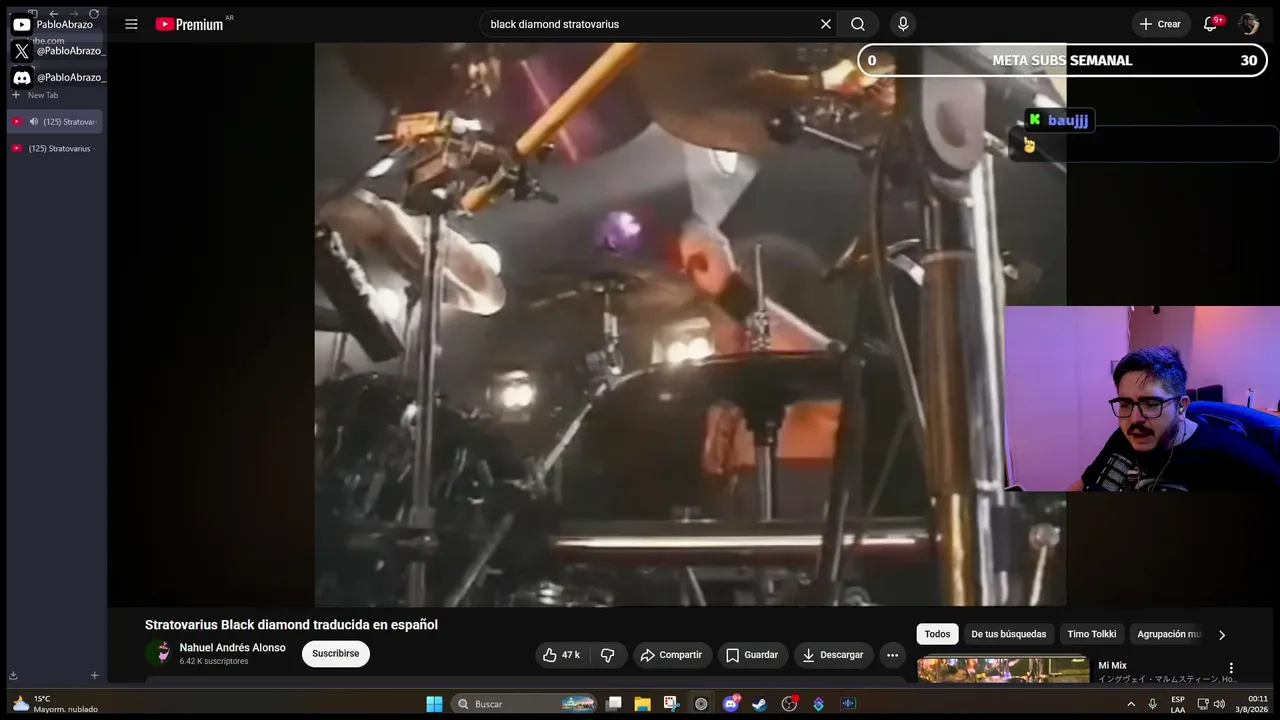The image size is (1280, 720).
Task: Open the taskbar app icon left of Discord
Action: pyautogui.click(x=701, y=704)
